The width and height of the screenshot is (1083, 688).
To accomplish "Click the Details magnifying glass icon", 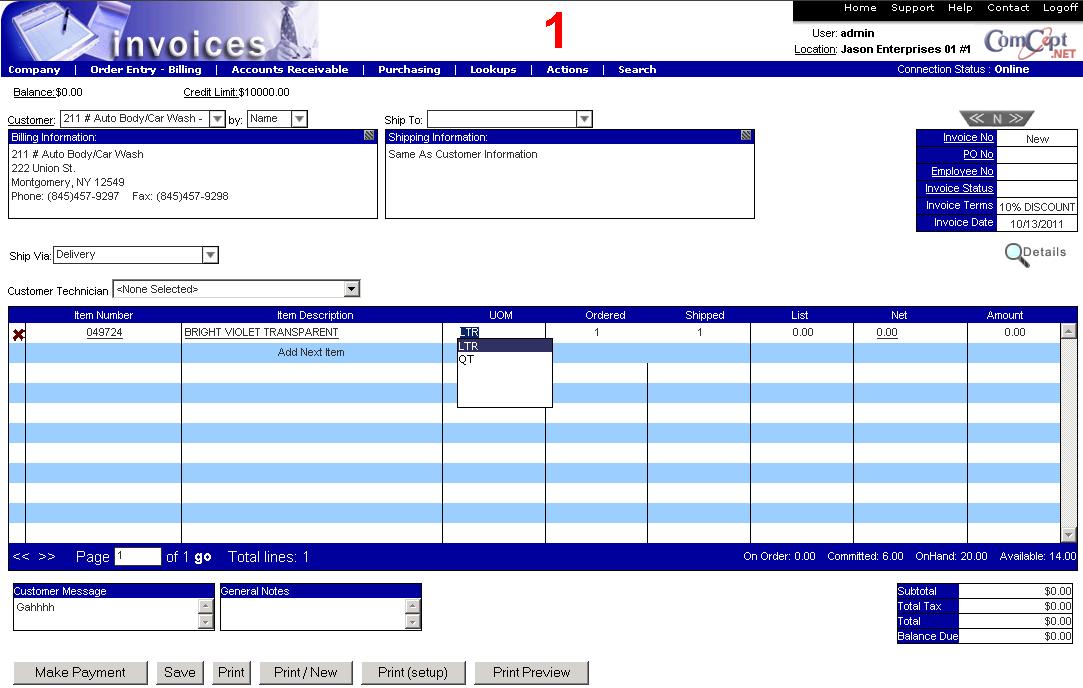I will pyautogui.click(x=1018, y=254).
